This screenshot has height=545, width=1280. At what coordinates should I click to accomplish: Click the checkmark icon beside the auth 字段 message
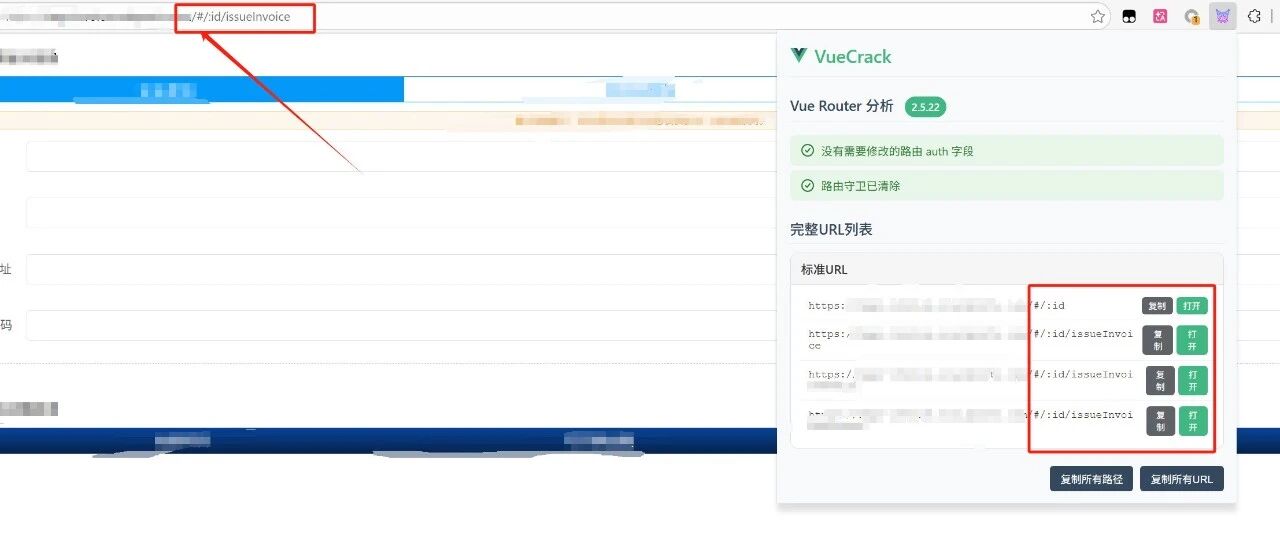click(x=807, y=151)
